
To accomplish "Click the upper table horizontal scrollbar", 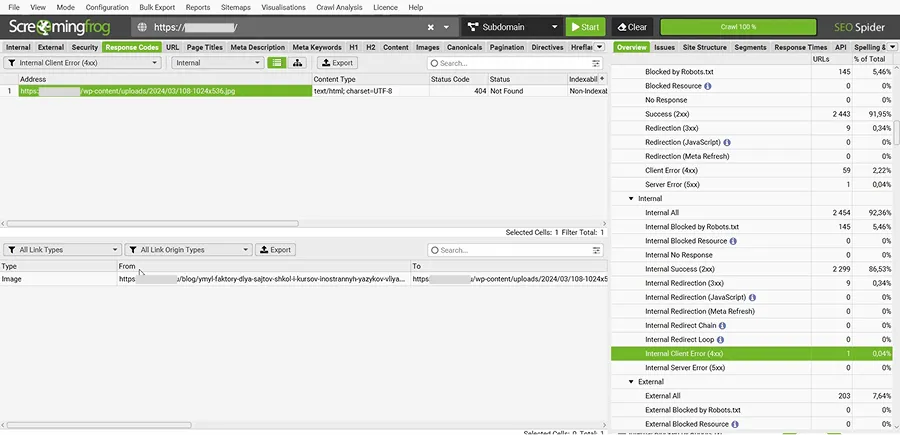I will coord(152,223).
